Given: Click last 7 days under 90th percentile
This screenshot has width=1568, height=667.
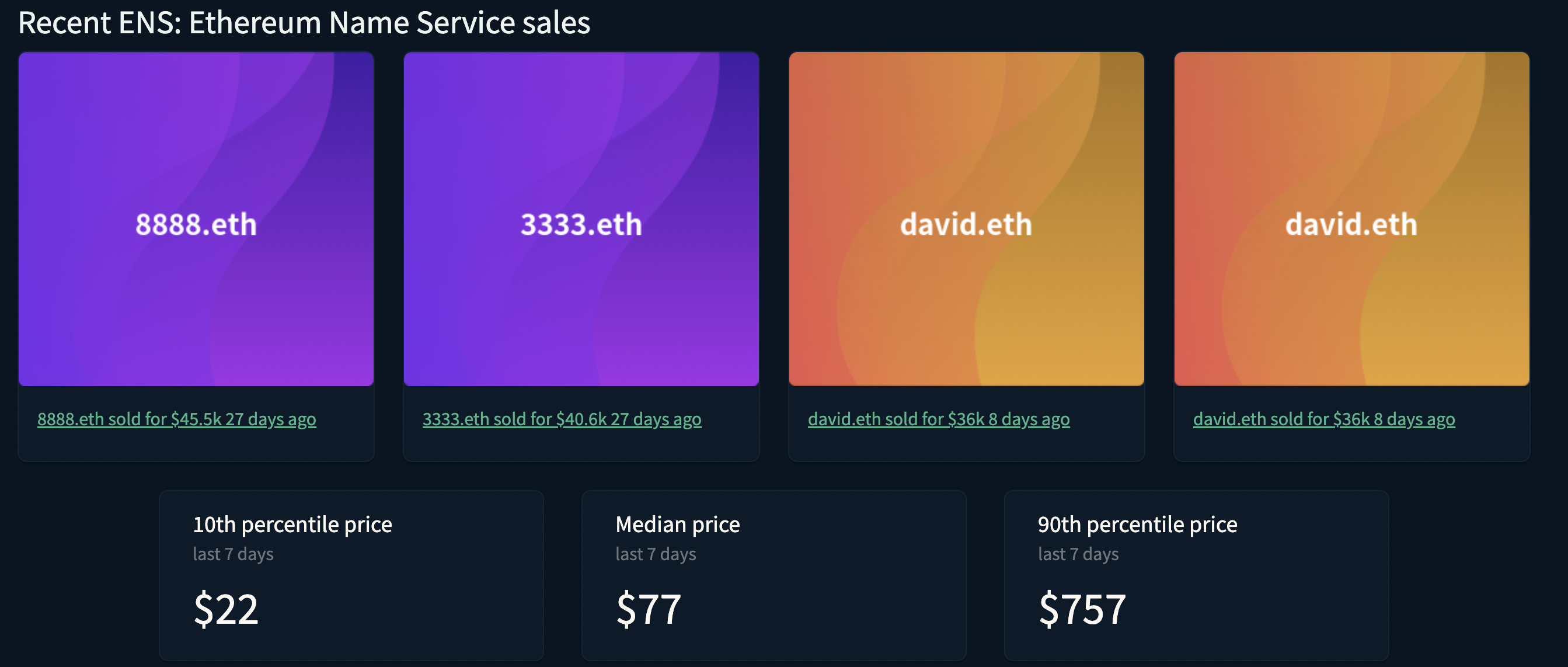Looking at the screenshot, I should tap(1078, 554).
